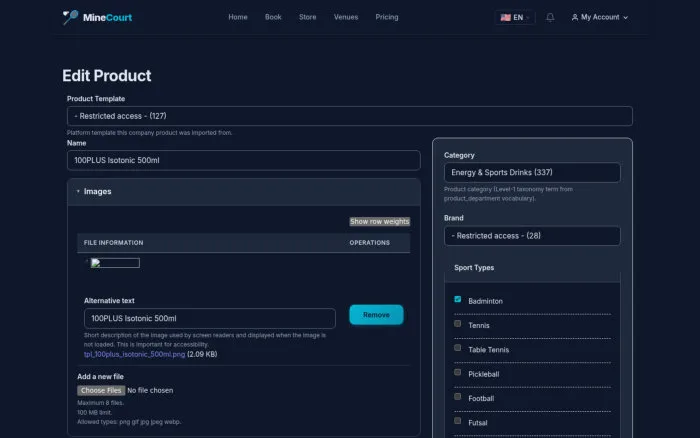
Task: Click the Category field
Action: tap(532, 172)
